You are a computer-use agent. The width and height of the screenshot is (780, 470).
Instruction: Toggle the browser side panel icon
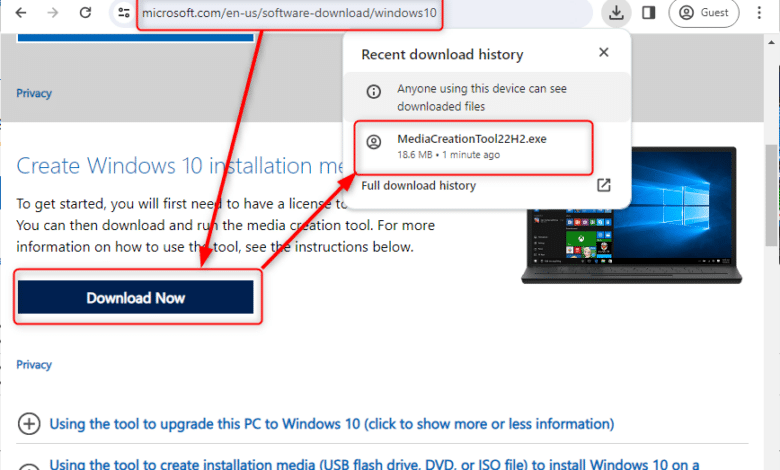tap(649, 12)
